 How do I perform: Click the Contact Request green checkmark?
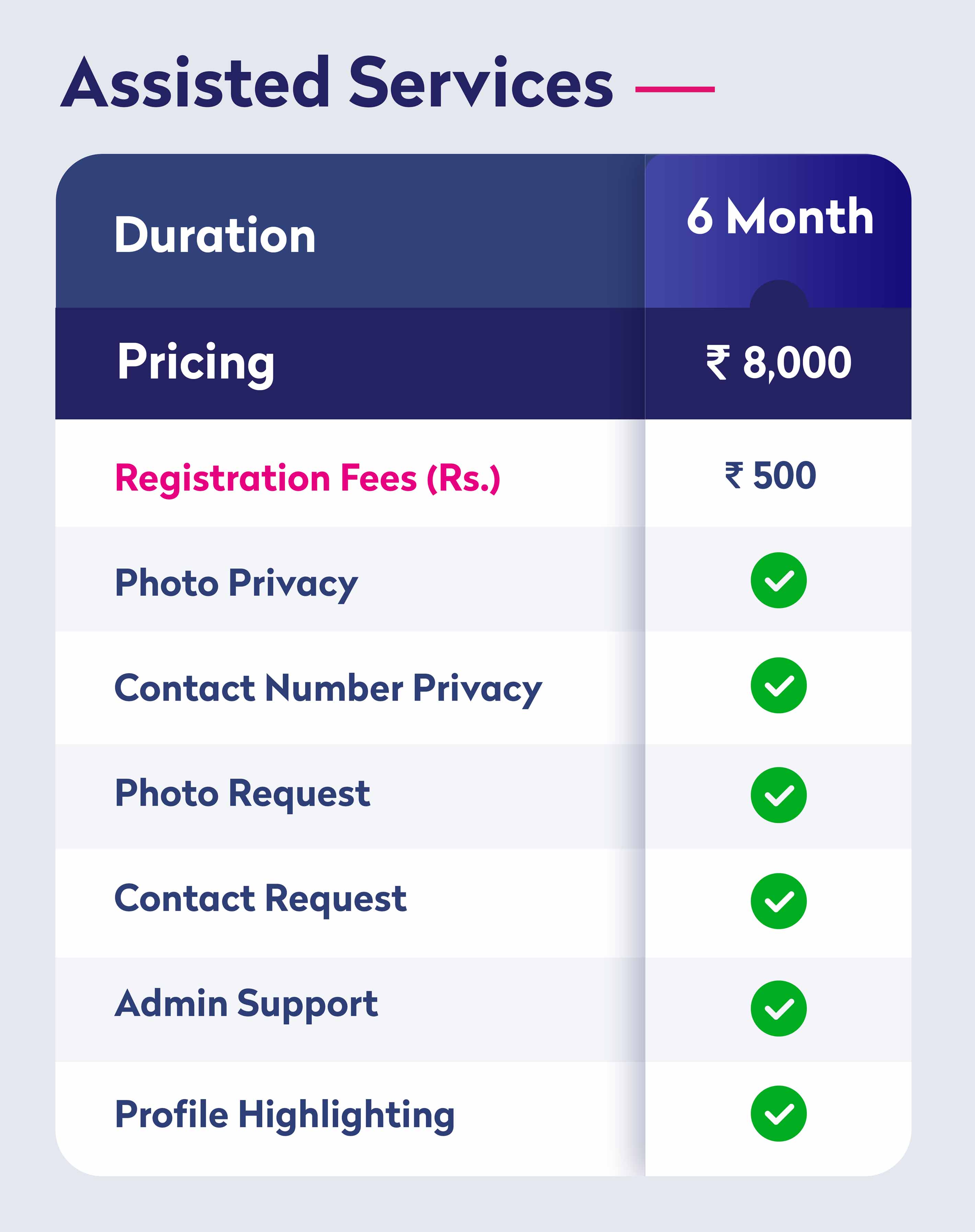pyautogui.click(x=778, y=901)
